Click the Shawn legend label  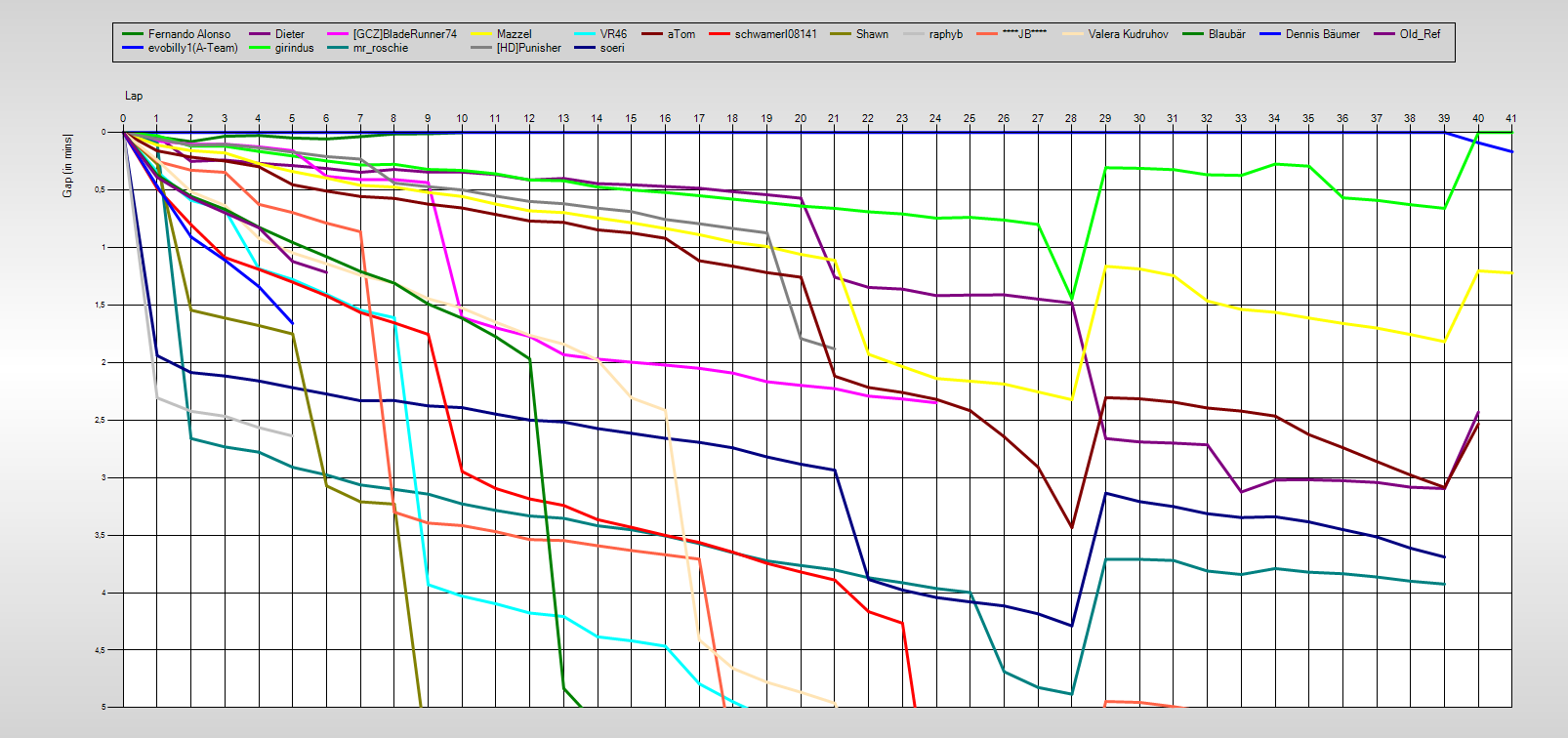tap(872, 34)
